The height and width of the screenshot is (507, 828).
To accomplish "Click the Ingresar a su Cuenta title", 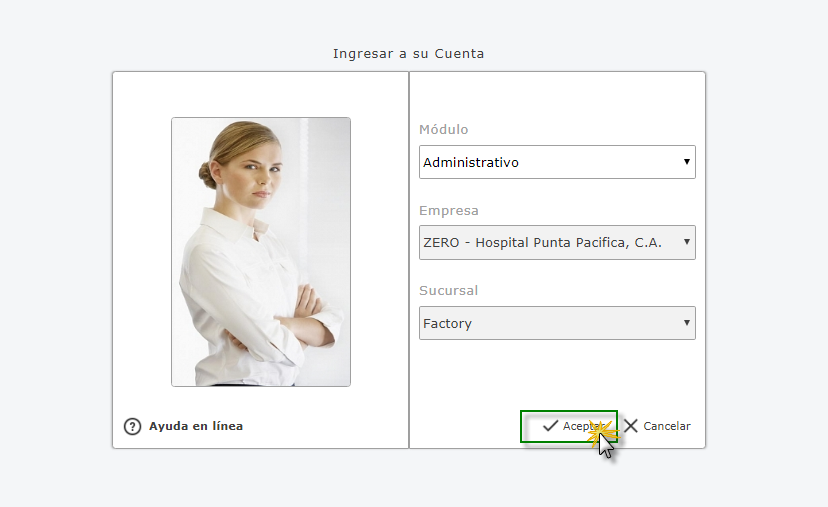I will (408, 54).
